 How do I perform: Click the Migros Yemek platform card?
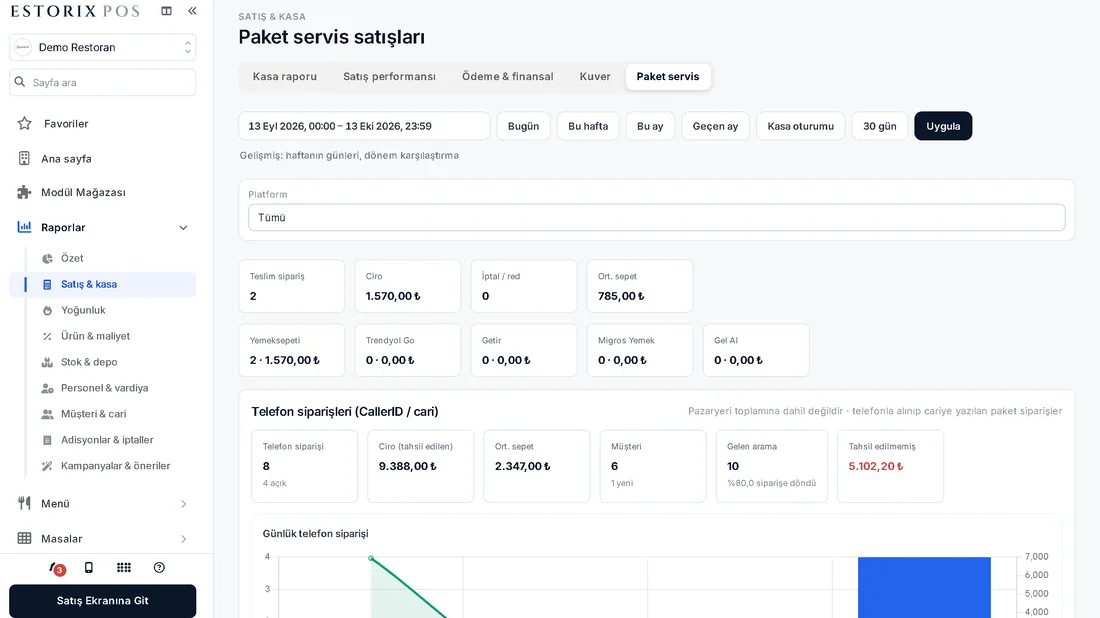(640, 350)
